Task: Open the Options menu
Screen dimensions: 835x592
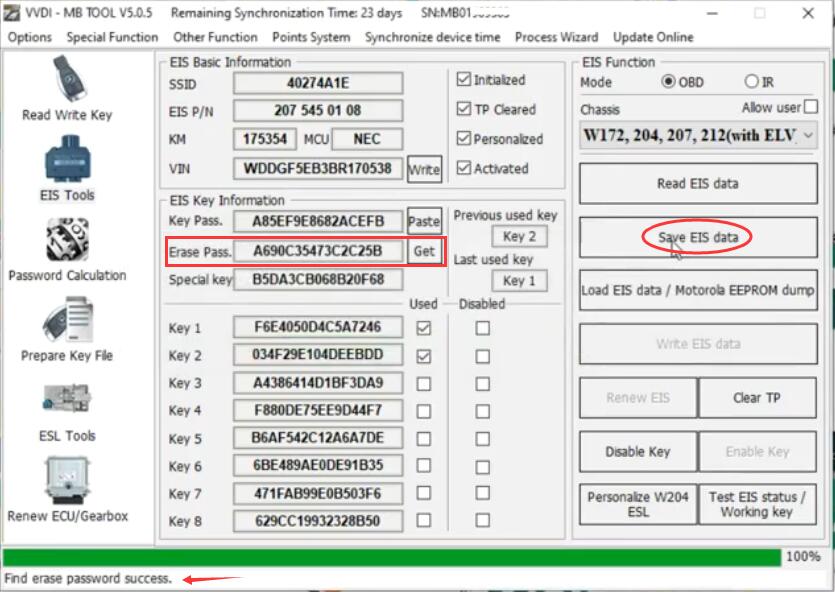Action: pyautogui.click(x=30, y=37)
